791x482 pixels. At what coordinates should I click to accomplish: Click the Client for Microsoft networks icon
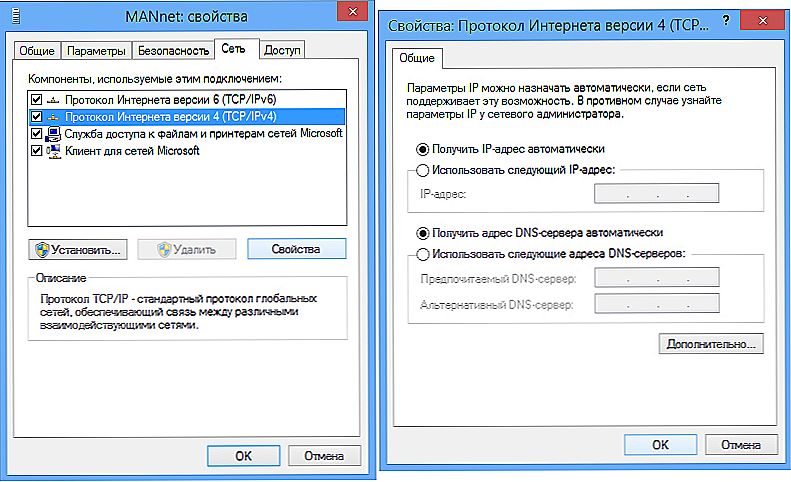click(x=53, y=151)
